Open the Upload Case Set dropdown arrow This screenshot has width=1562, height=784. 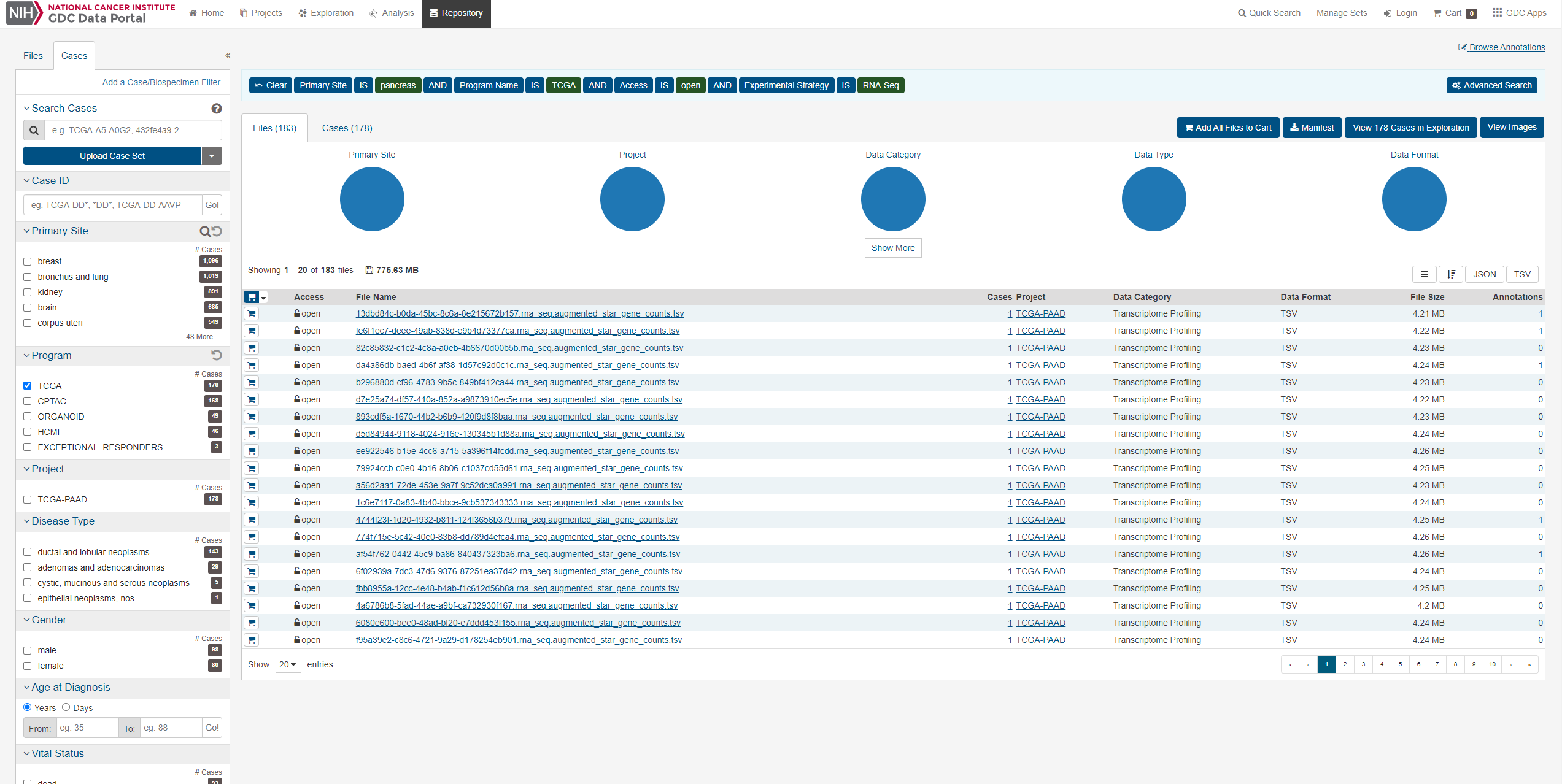coord(212,156)
